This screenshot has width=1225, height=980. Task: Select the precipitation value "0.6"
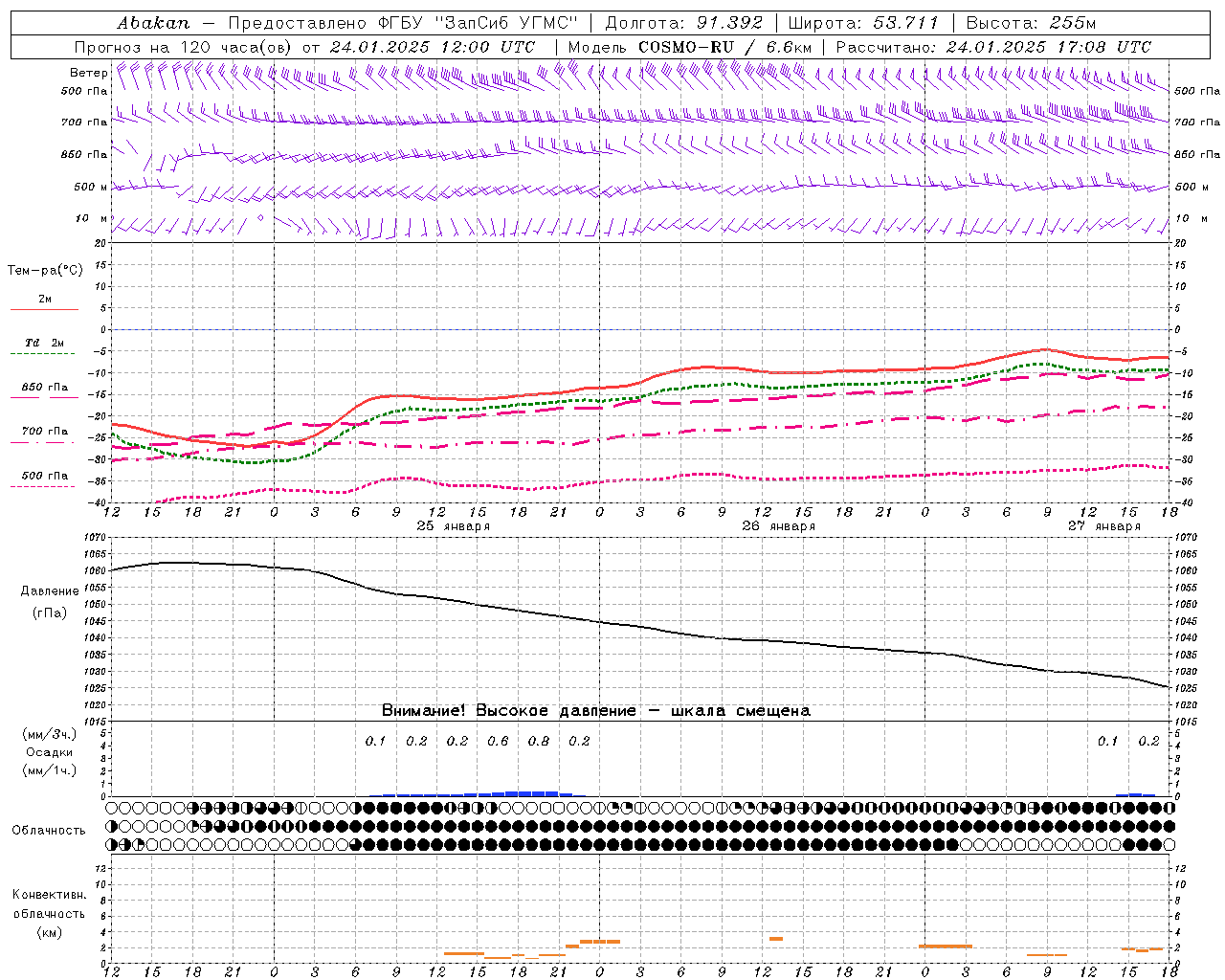tap(498, 741)
